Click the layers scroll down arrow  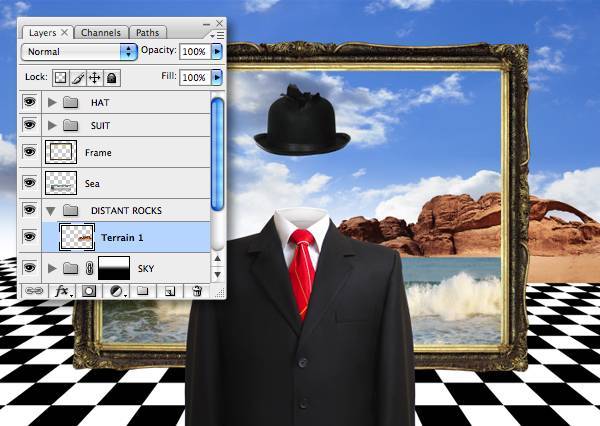pos(217,274)
